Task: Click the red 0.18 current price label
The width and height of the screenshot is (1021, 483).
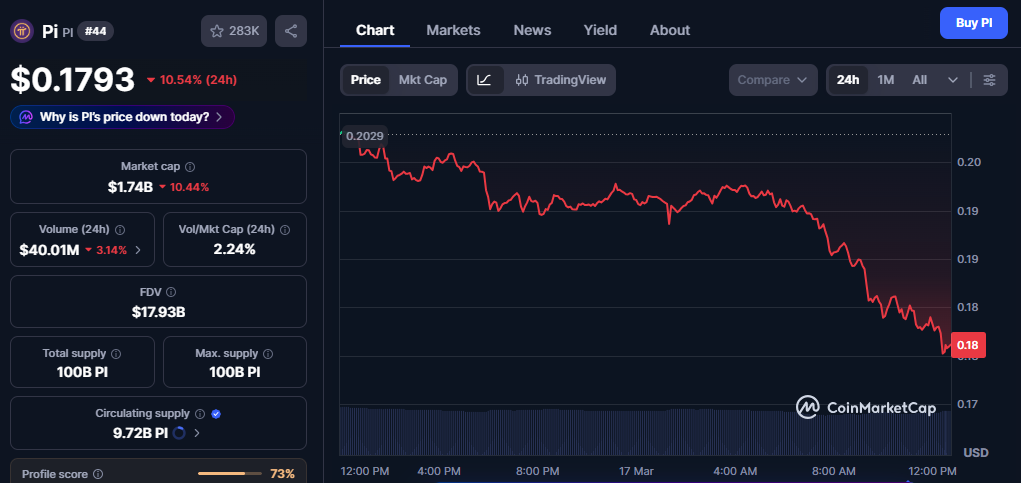Action: tap(968, 345)
